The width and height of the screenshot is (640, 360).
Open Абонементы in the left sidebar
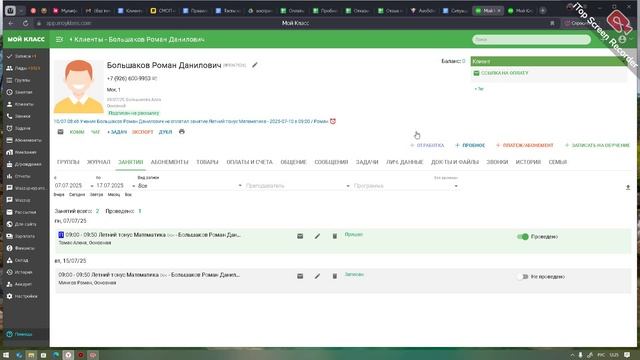(24, 140)
